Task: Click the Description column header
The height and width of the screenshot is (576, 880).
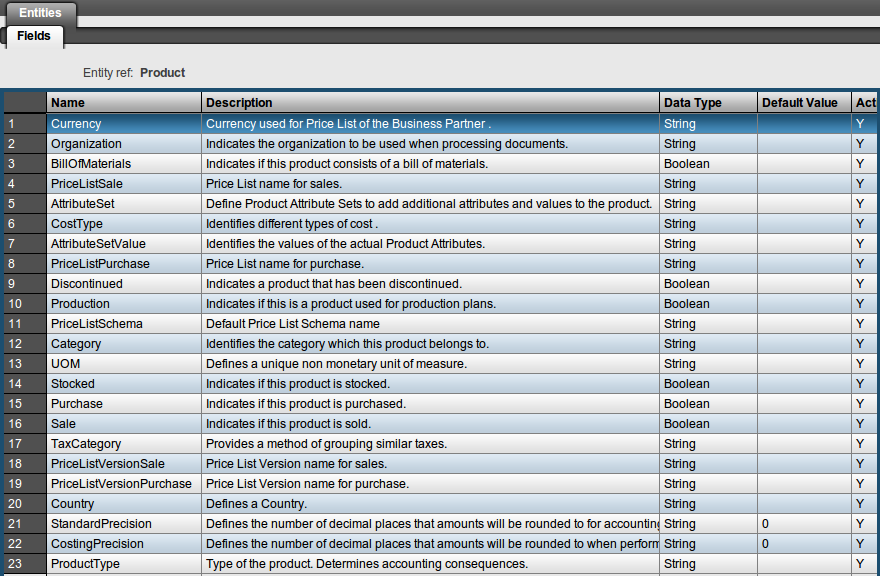Action: click(430, 103)
